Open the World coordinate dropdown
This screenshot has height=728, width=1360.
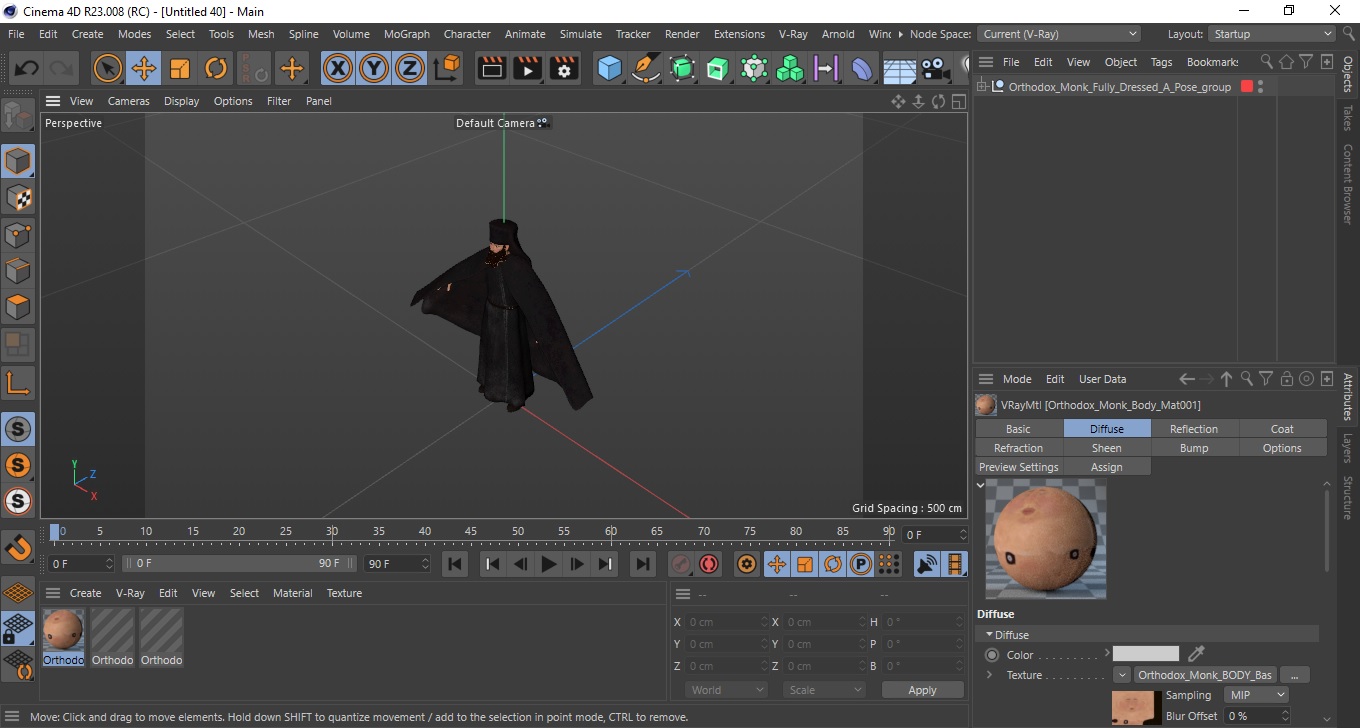pos(727,690)
